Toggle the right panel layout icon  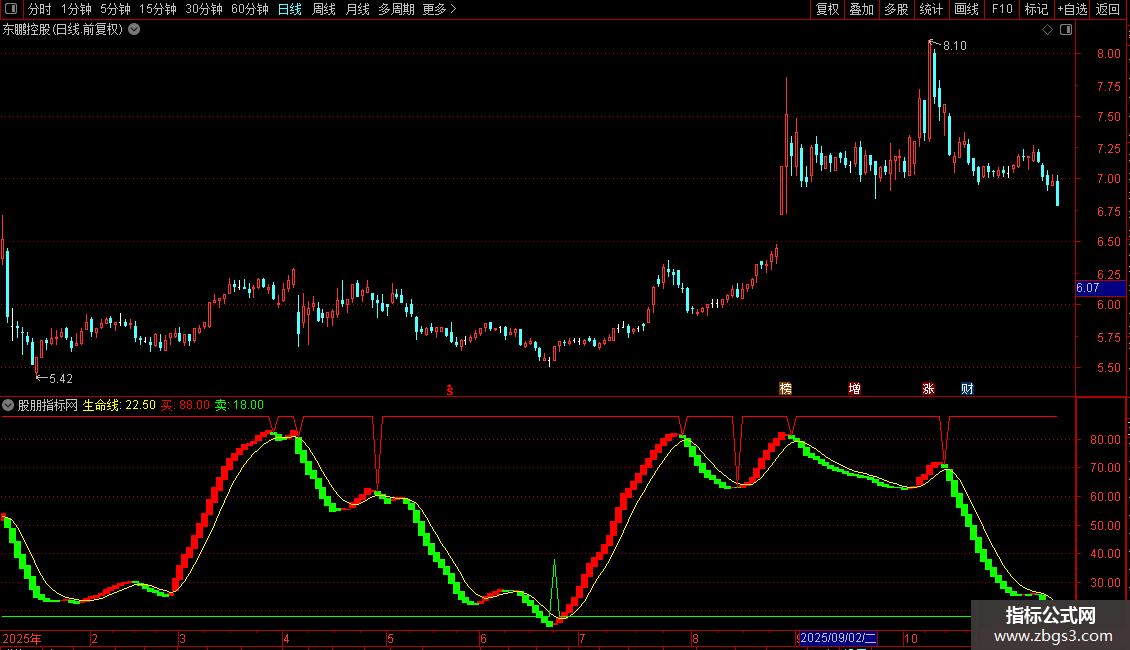point(1066,30)
